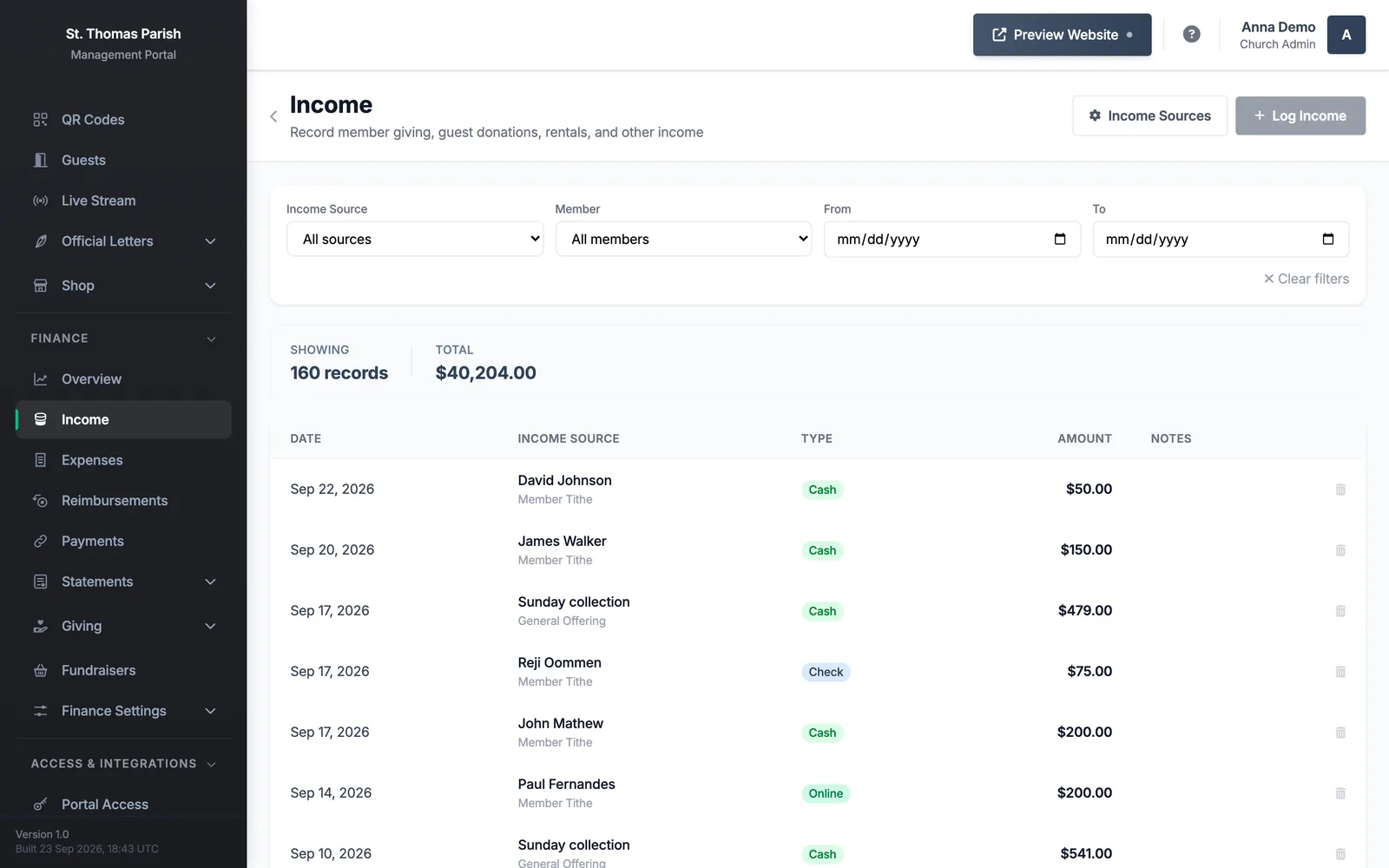Click the To date input field

tap(1221, 239)
